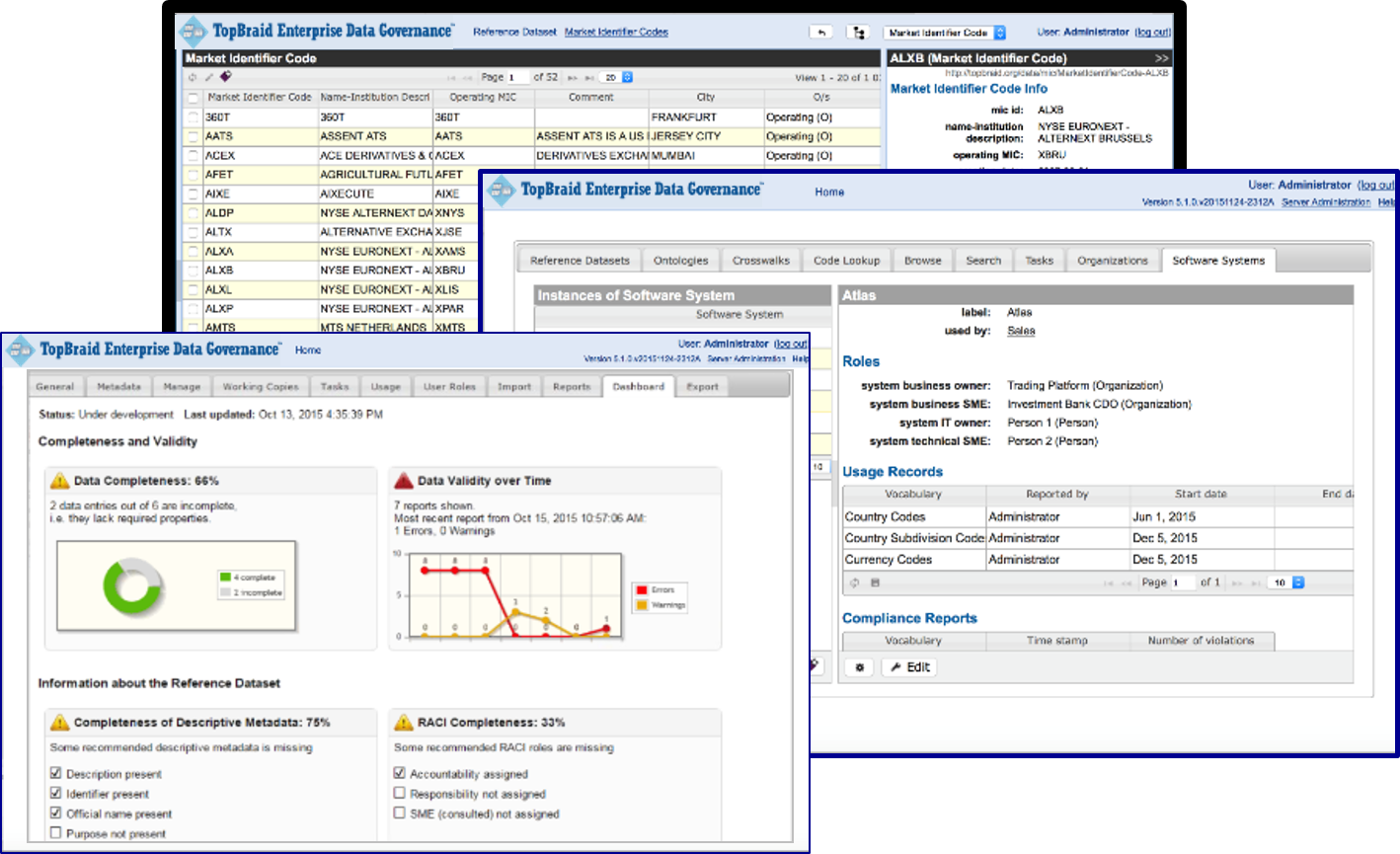Switch to the Export tab in Dashboard window
Image resolution: width=1400 pixels, height=854 pixels.
pyautogui.click(x=702, y=387)
